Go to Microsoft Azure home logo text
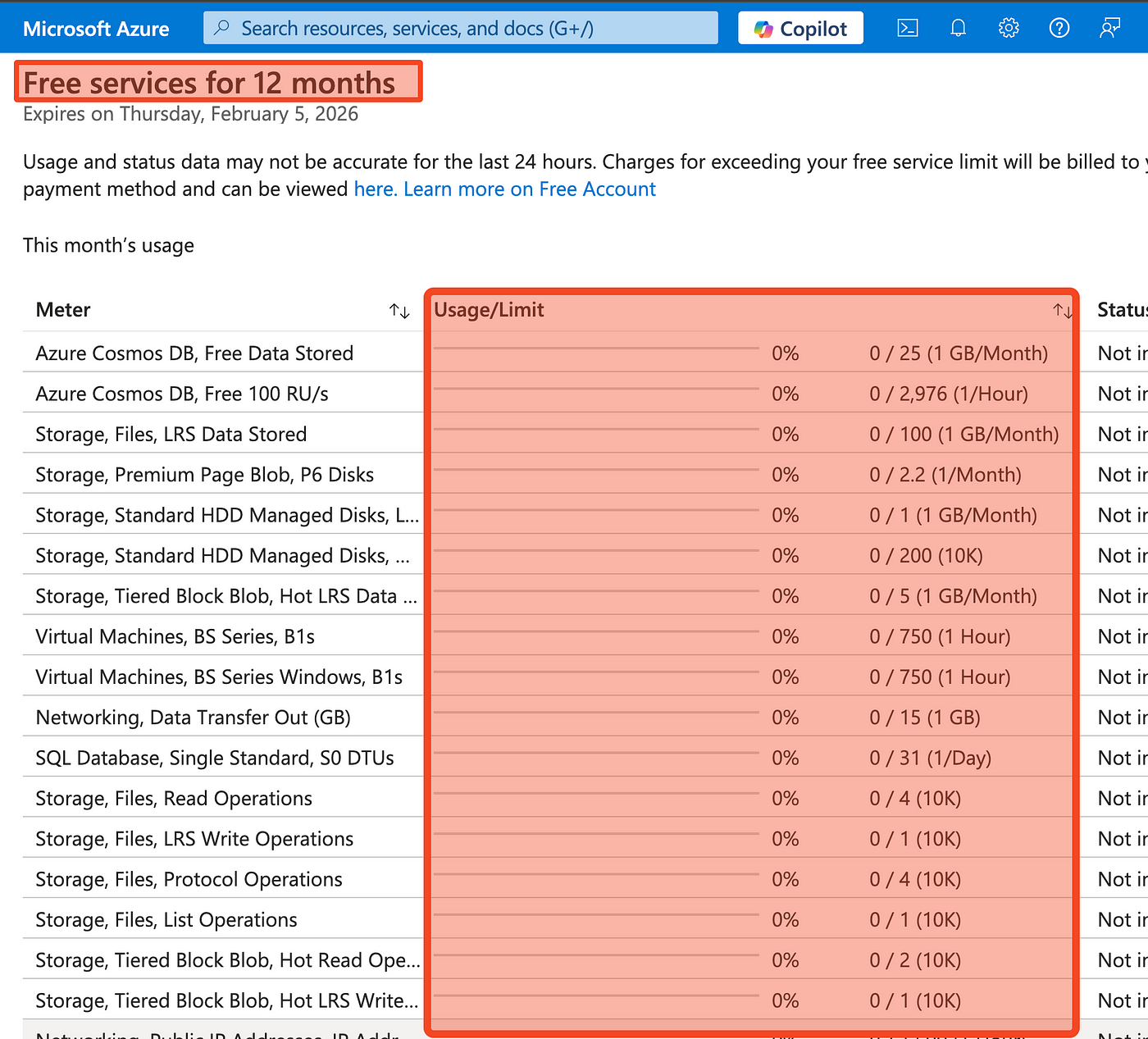Image resolution: width=1148 pixels, height=1039 pixels. tap(96, 29)
